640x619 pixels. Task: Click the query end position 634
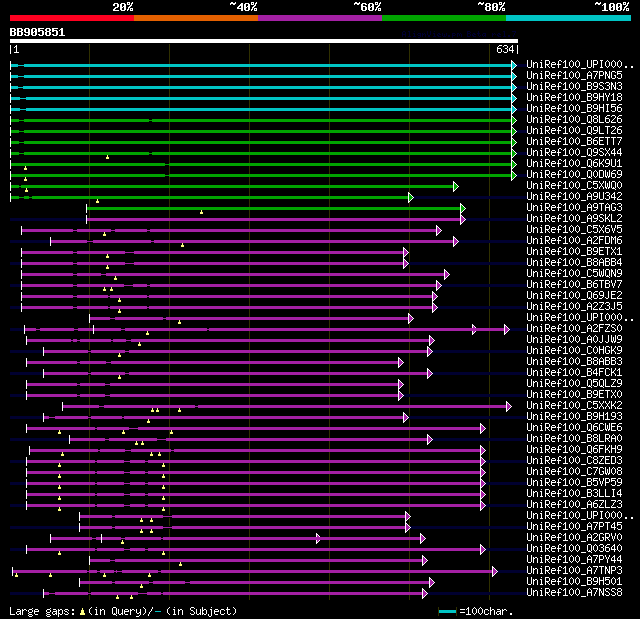click(x=505, y=49)
